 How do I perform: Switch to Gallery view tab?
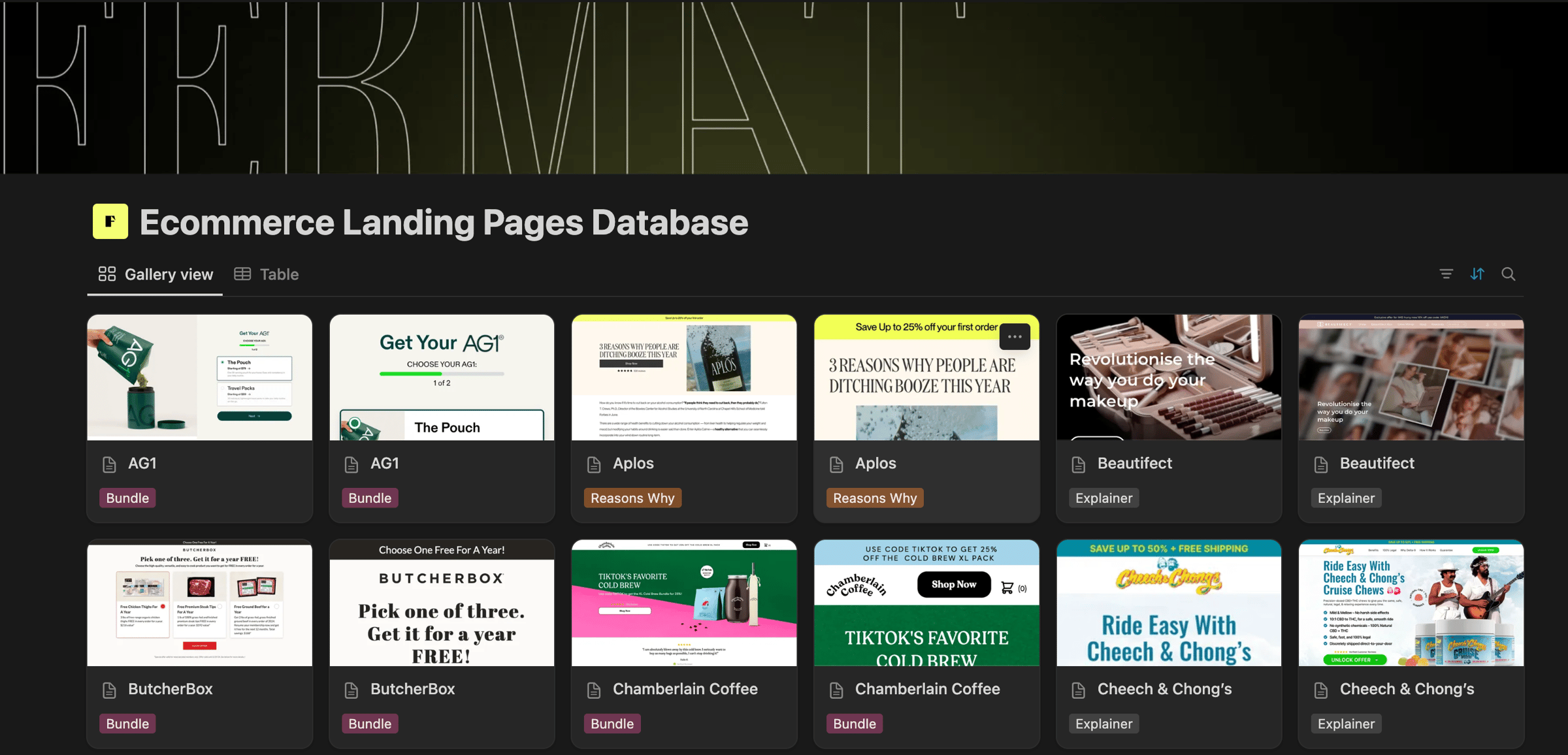click(x=155, y=274)
